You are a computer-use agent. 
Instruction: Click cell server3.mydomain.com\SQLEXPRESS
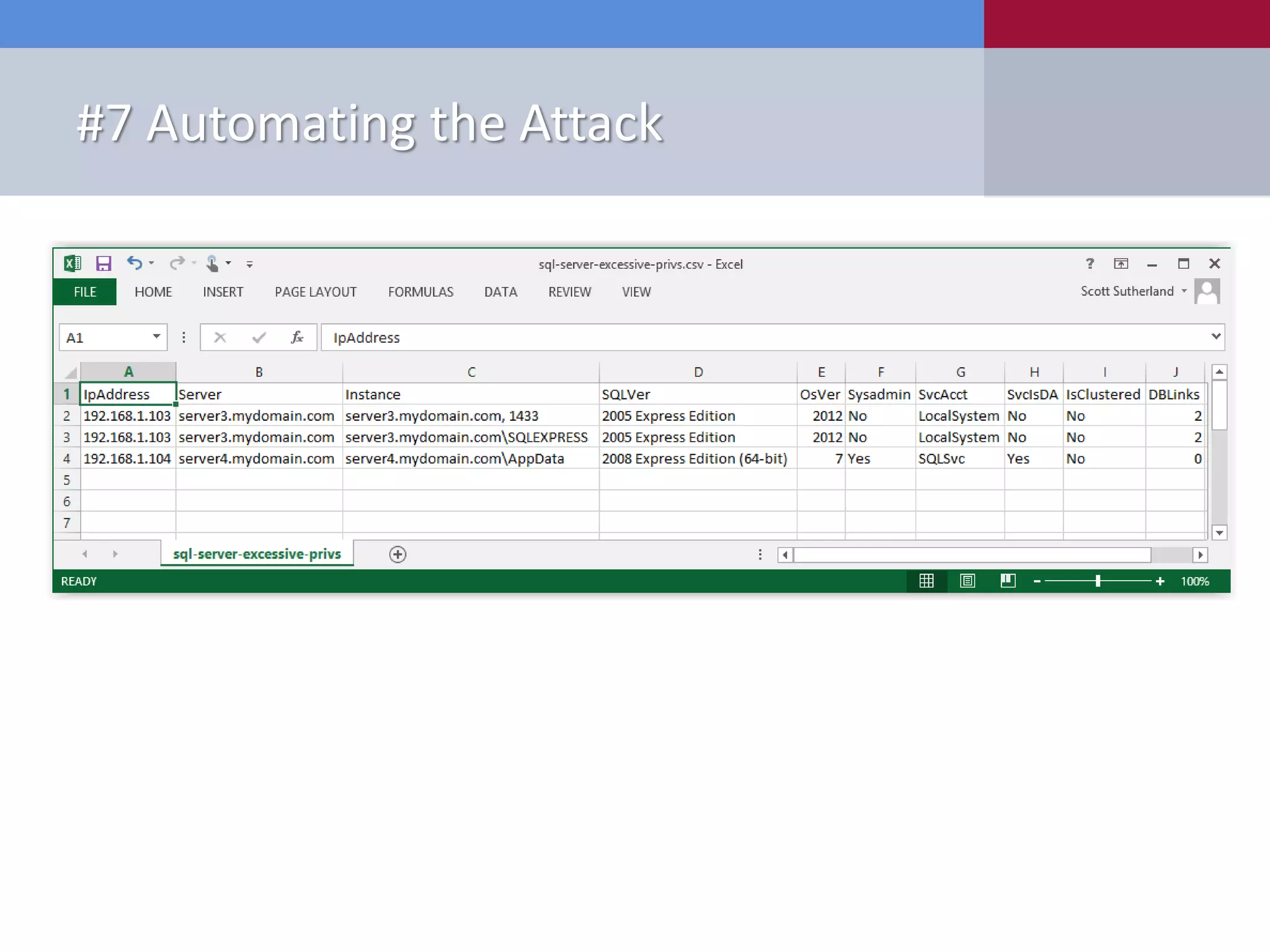pyautogui.click(x=471, y=437)
